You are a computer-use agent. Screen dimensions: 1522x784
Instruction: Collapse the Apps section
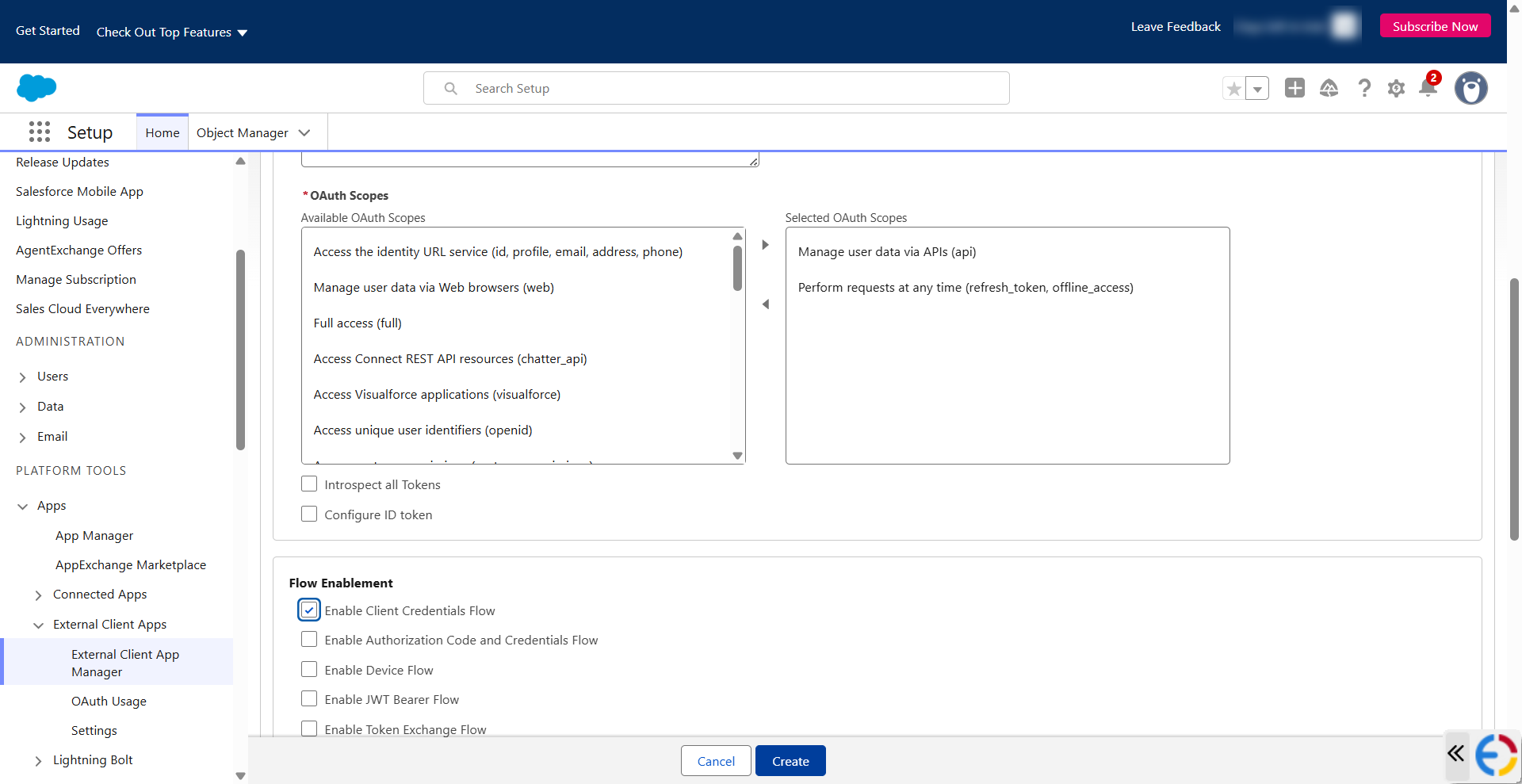coord(22,507)
